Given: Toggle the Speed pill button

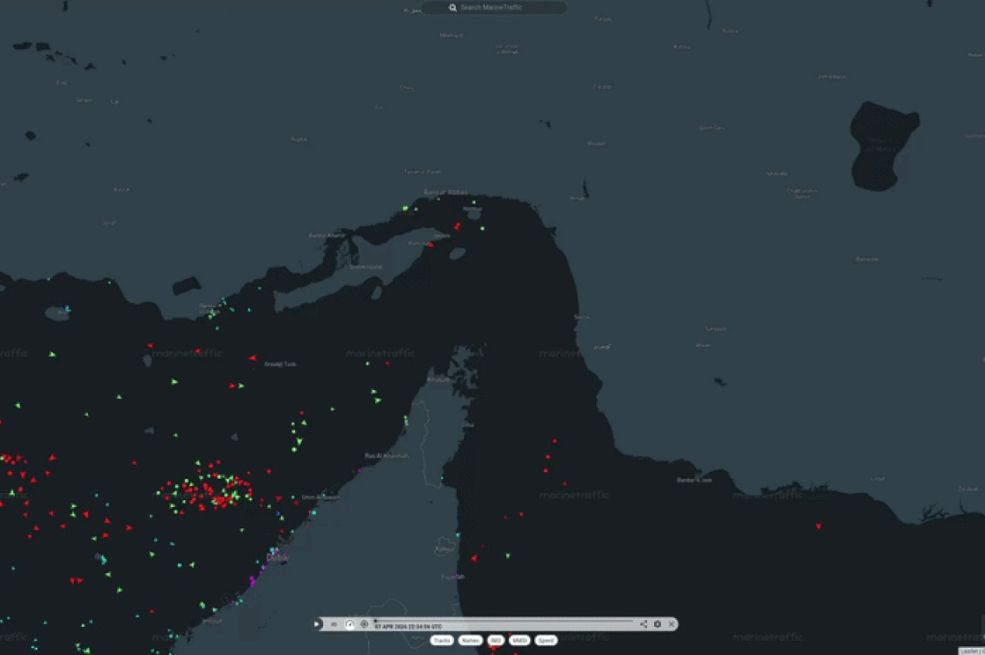Looking at the screenshot, I should [546, 640].
